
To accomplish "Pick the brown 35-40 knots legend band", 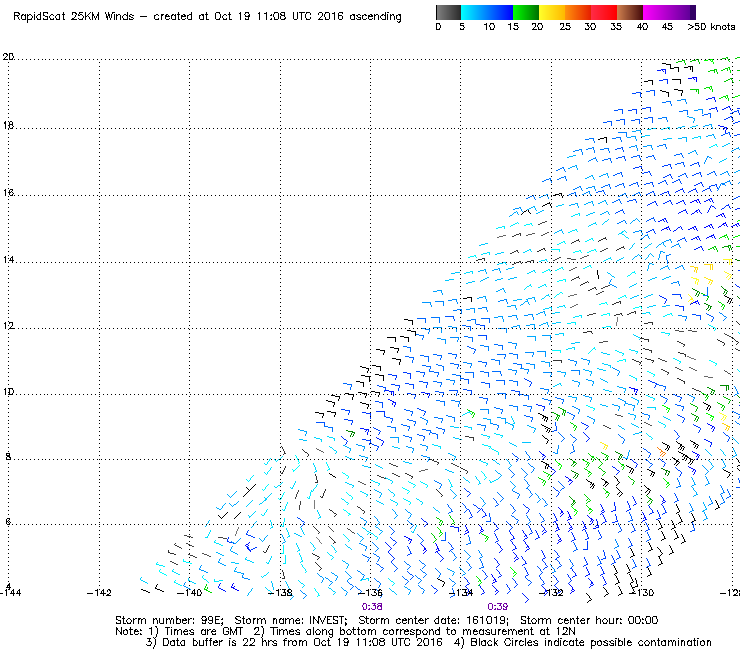I will click(630, 12).
